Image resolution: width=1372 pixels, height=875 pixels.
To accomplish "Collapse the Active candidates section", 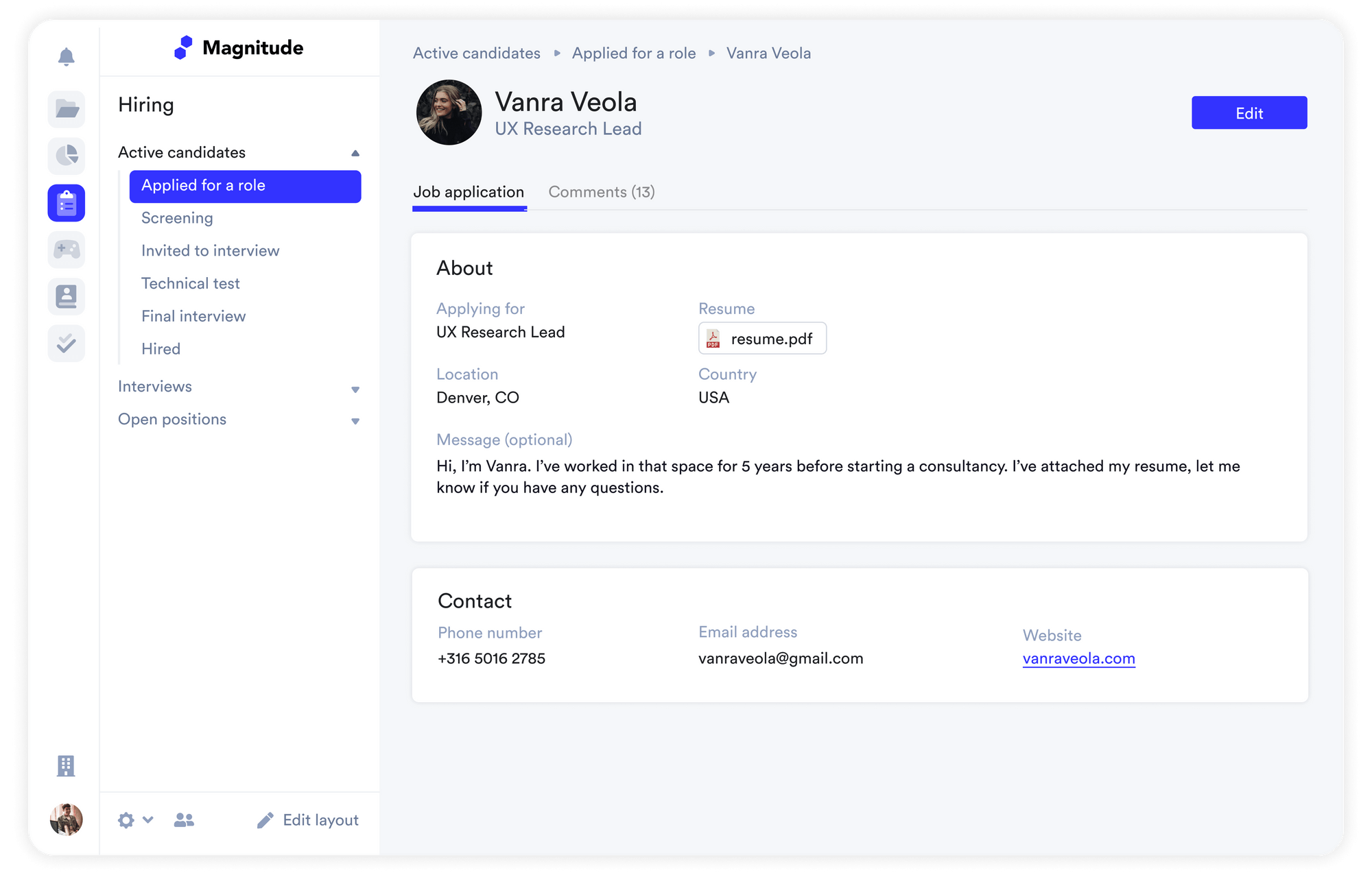I will [x=355, y=153].
